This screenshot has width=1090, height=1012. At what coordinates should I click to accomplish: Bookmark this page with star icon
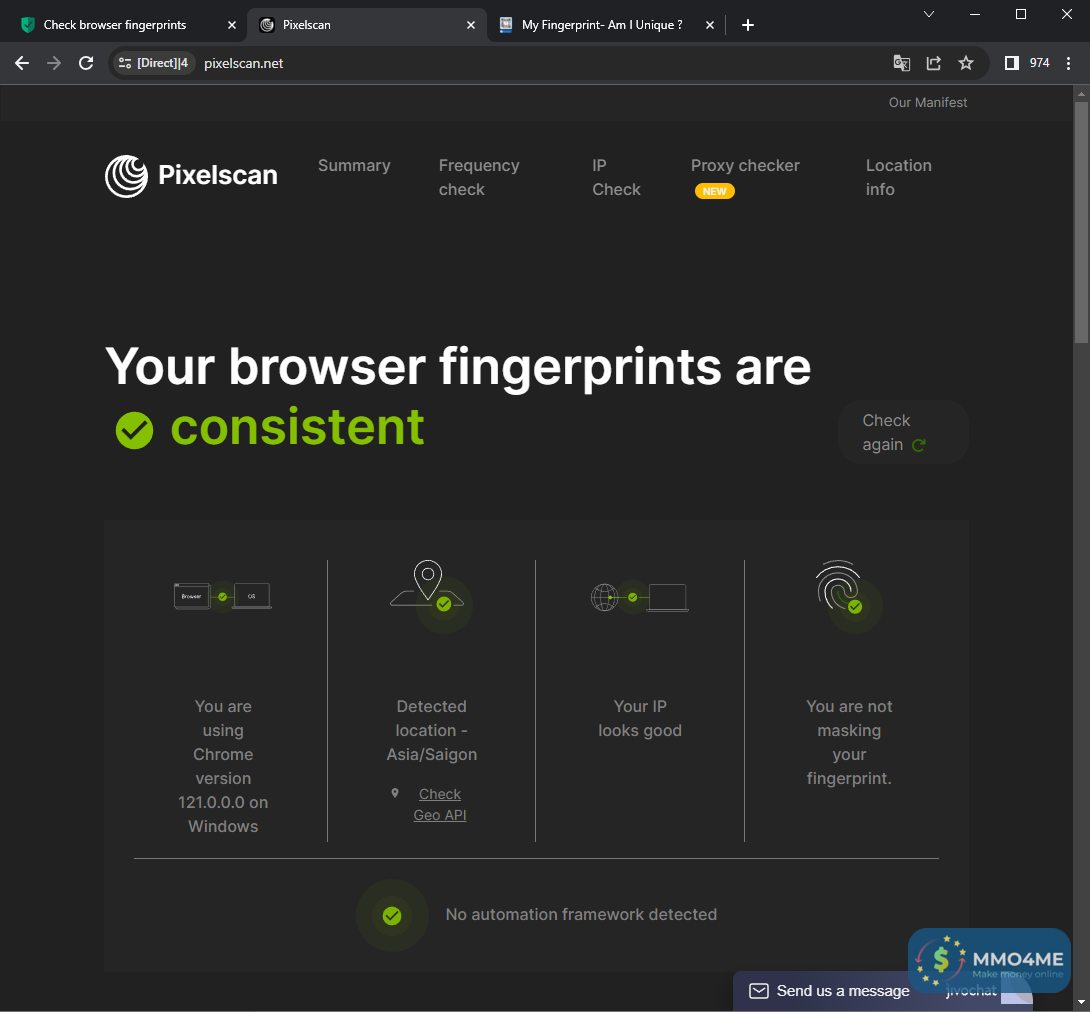pos(966,63)
